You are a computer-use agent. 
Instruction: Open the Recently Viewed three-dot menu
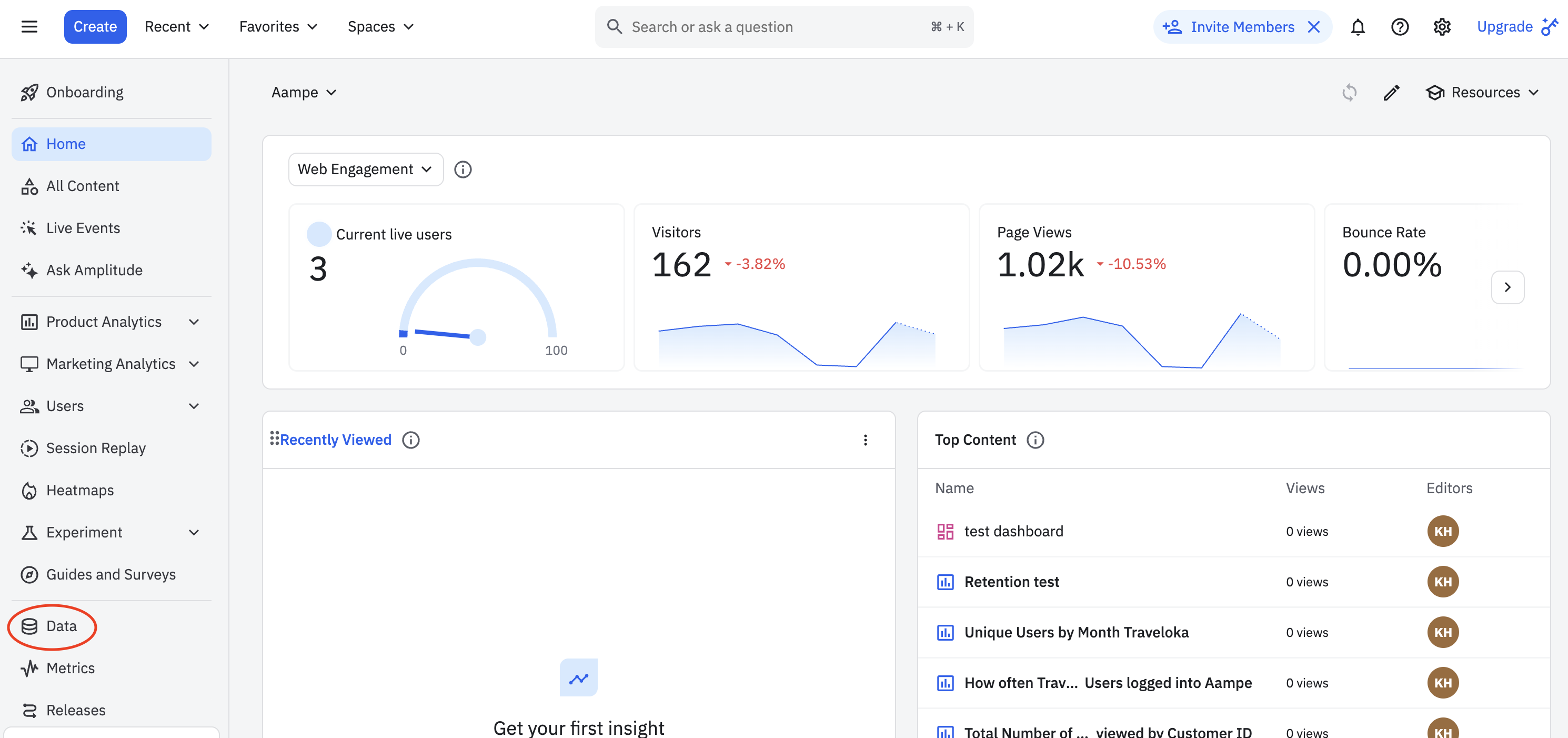tap(865, 440)
